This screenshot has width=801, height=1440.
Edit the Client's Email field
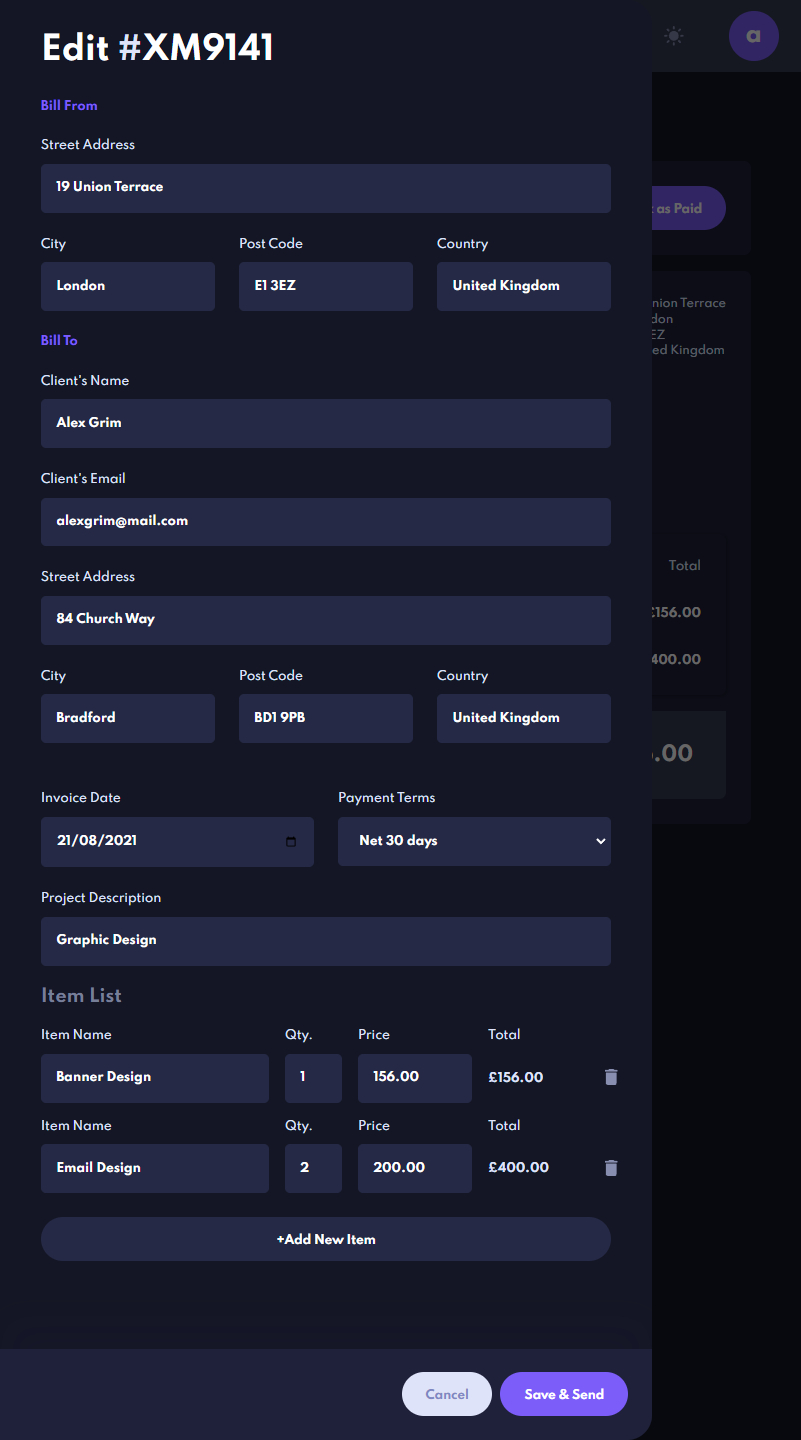325,521
